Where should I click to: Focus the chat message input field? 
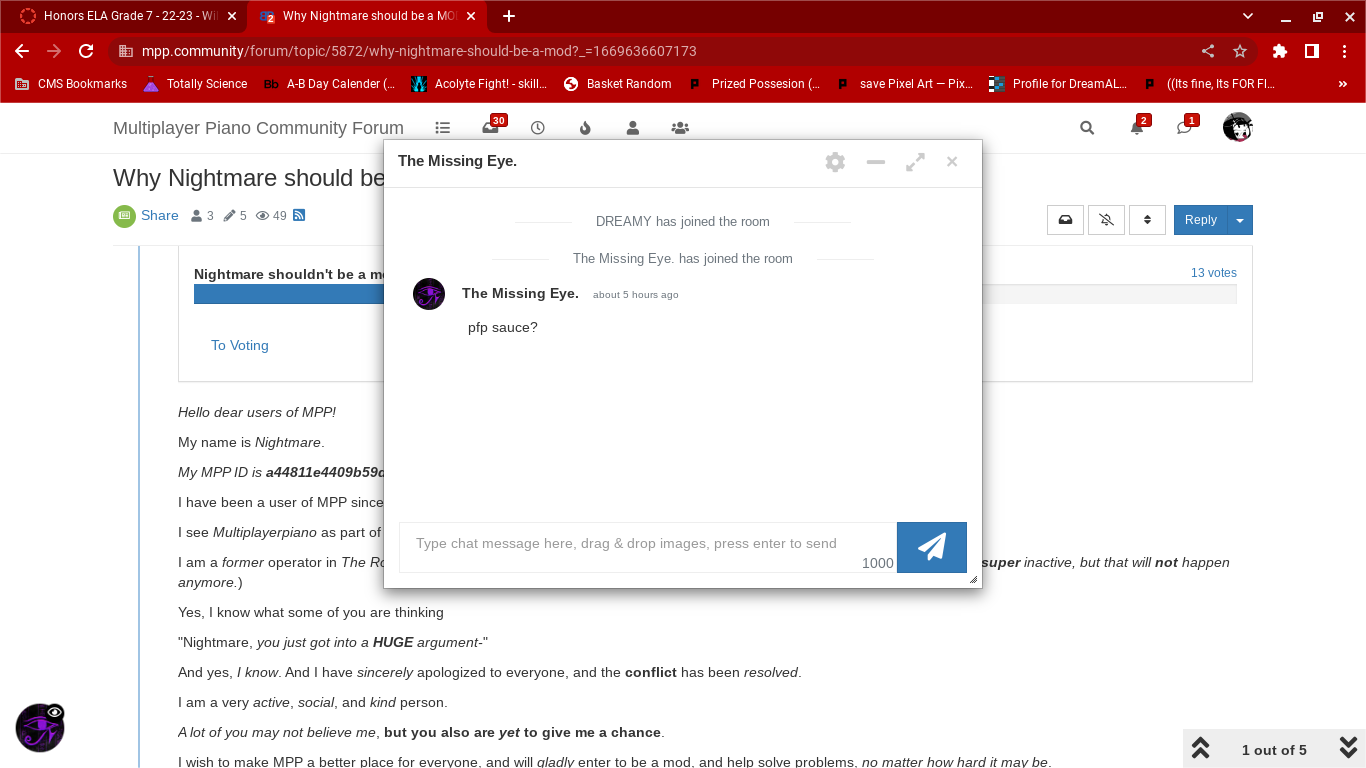648,547
